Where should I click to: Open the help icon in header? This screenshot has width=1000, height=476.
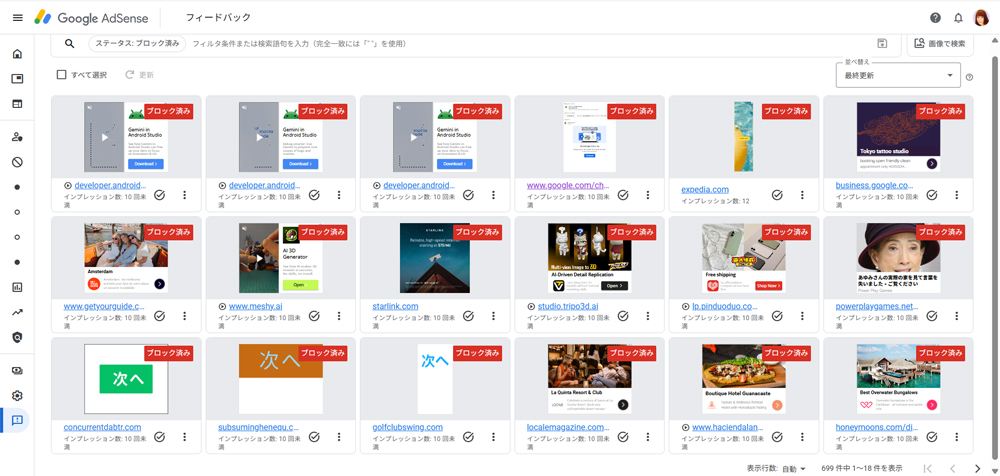[936, 18]
